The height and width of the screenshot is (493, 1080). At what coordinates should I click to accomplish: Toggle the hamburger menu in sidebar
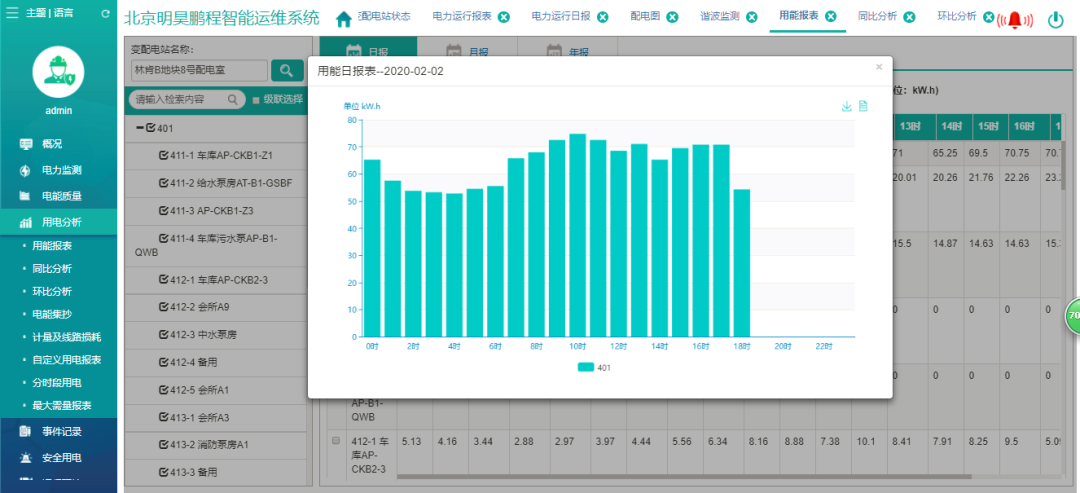pos(11,14)
